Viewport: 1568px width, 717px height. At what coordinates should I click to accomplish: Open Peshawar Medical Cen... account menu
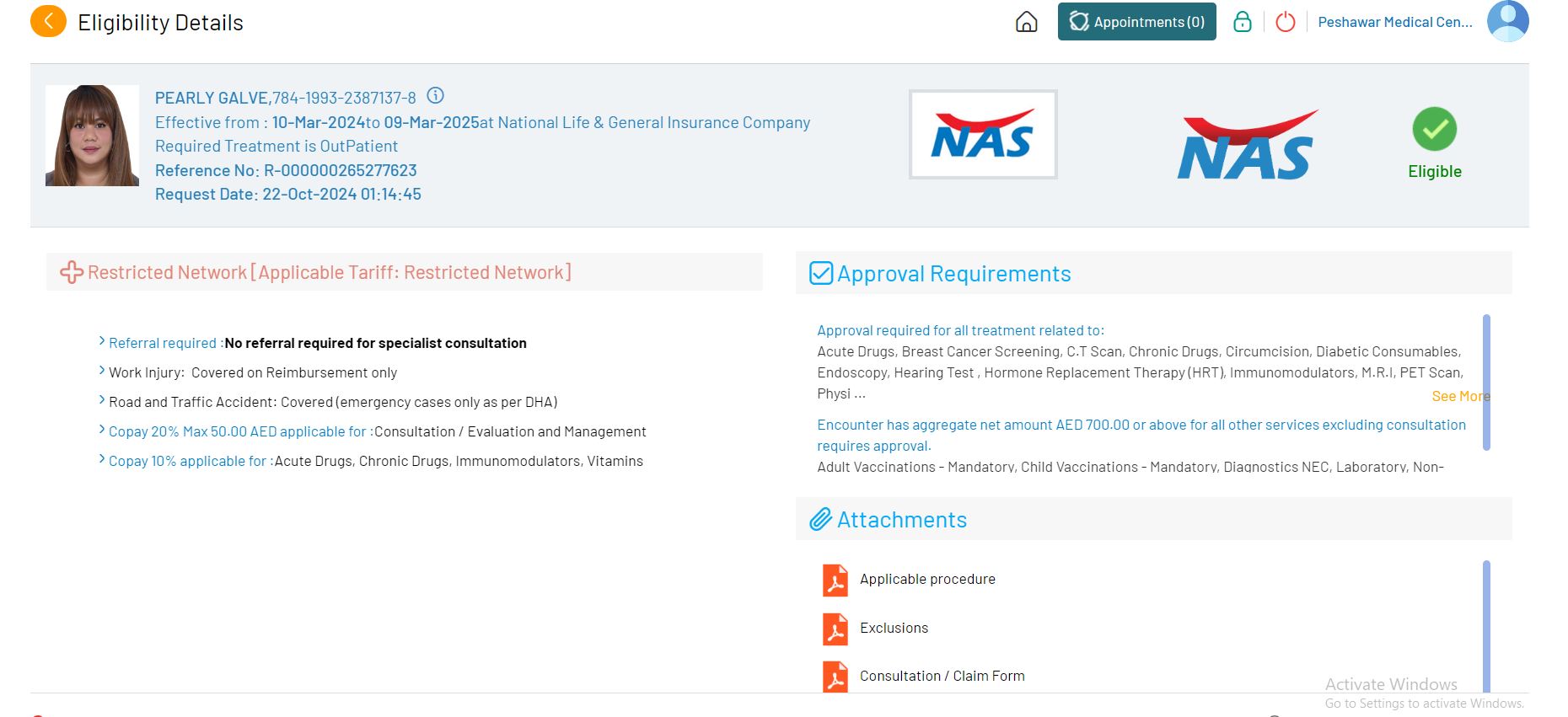point(1394,22)
